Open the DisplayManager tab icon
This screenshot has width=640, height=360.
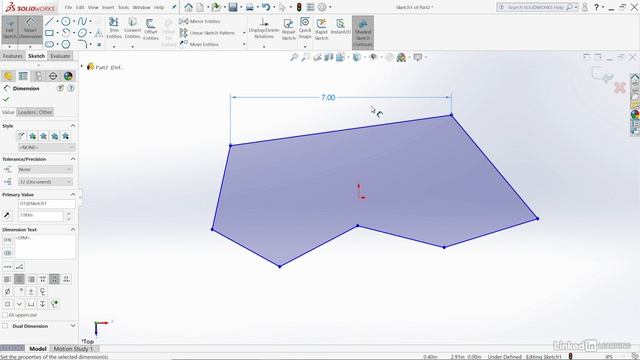[68, 76]
